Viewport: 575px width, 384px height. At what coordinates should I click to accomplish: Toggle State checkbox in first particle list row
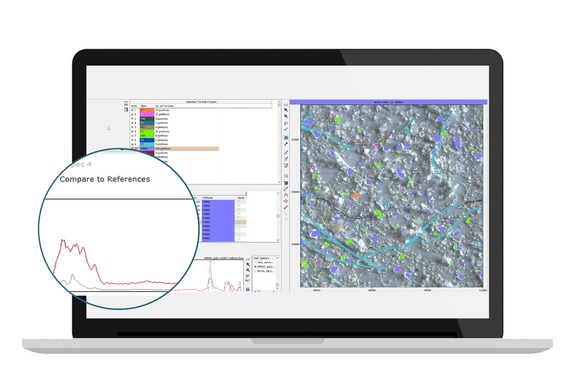click(240, 202)
